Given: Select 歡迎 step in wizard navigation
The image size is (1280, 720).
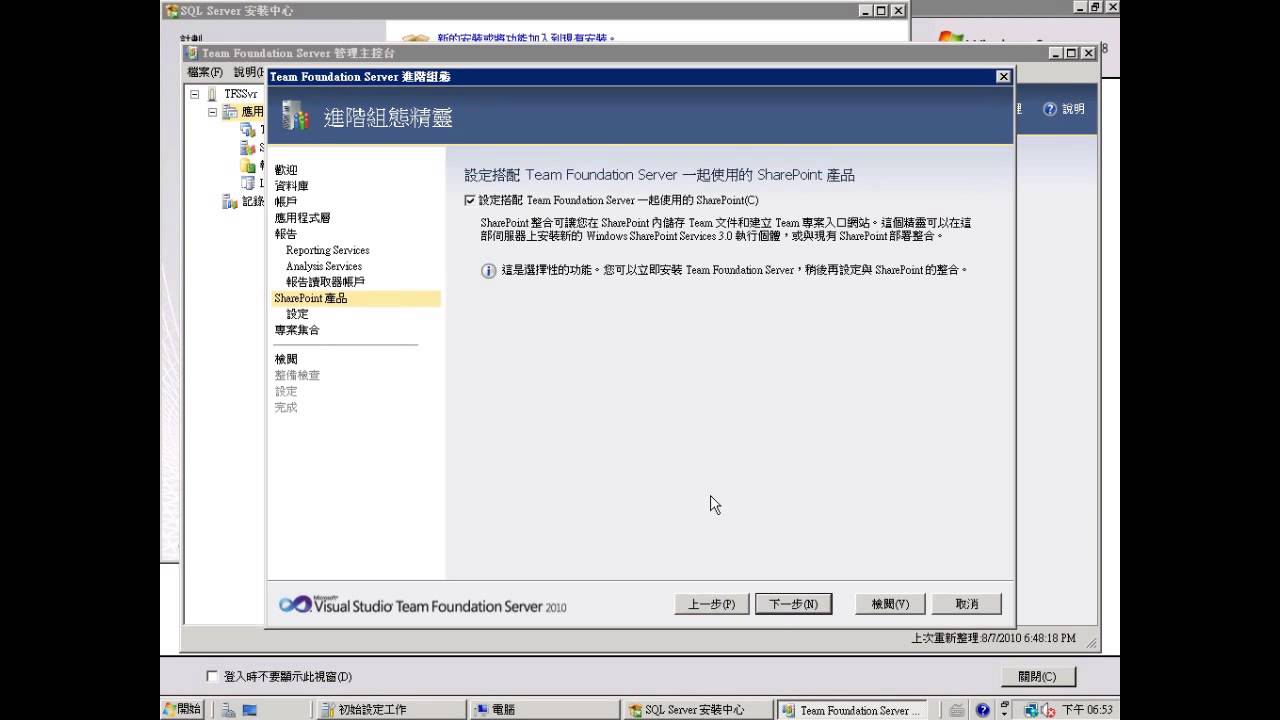Looking at the screenshot, I should [x=286, y=170].
